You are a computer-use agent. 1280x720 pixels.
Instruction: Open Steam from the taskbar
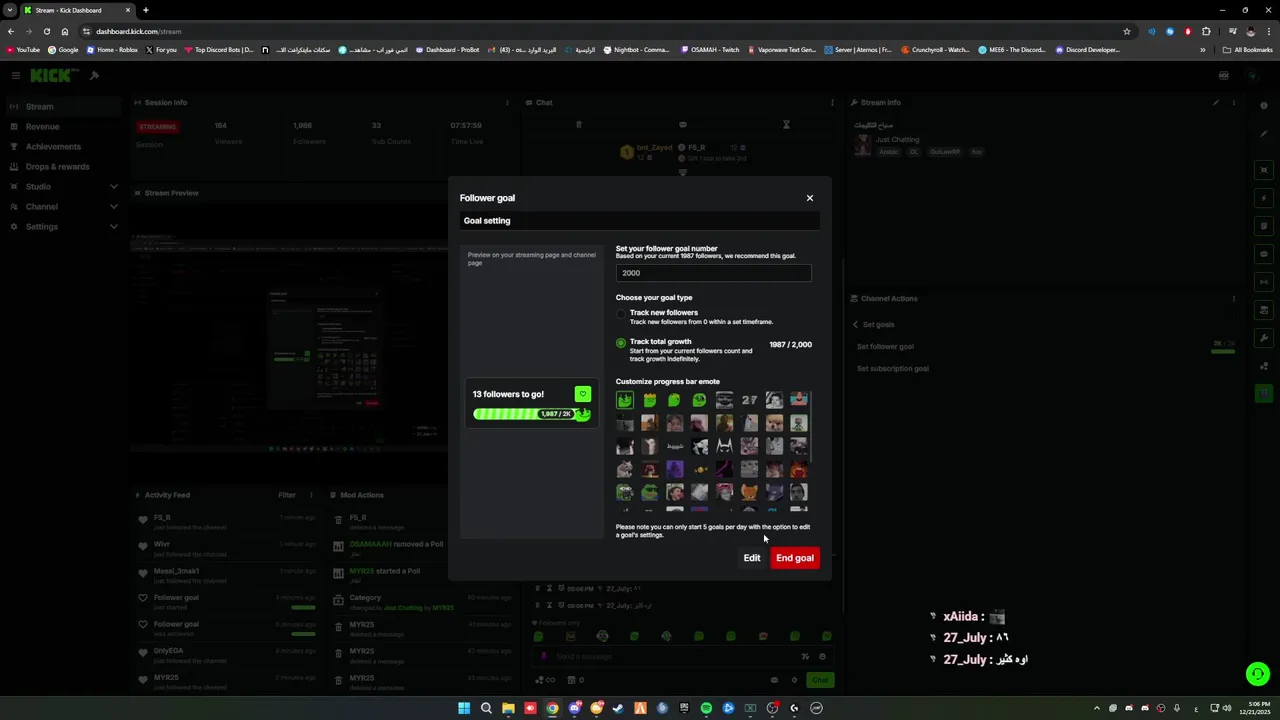pos(618,708)
